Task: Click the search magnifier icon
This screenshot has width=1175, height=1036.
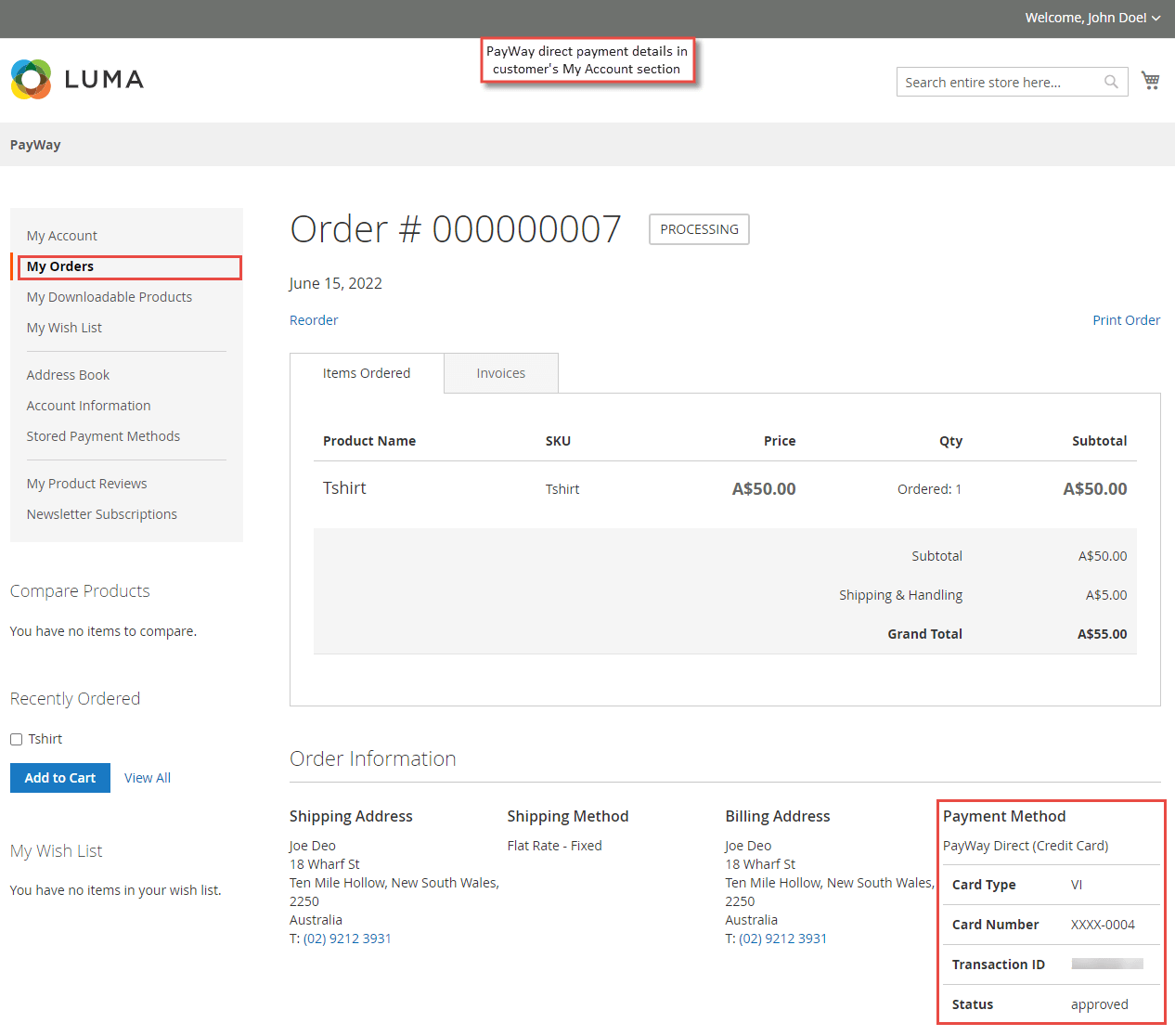Action: pyautogui.click(x=1110, y=82)
